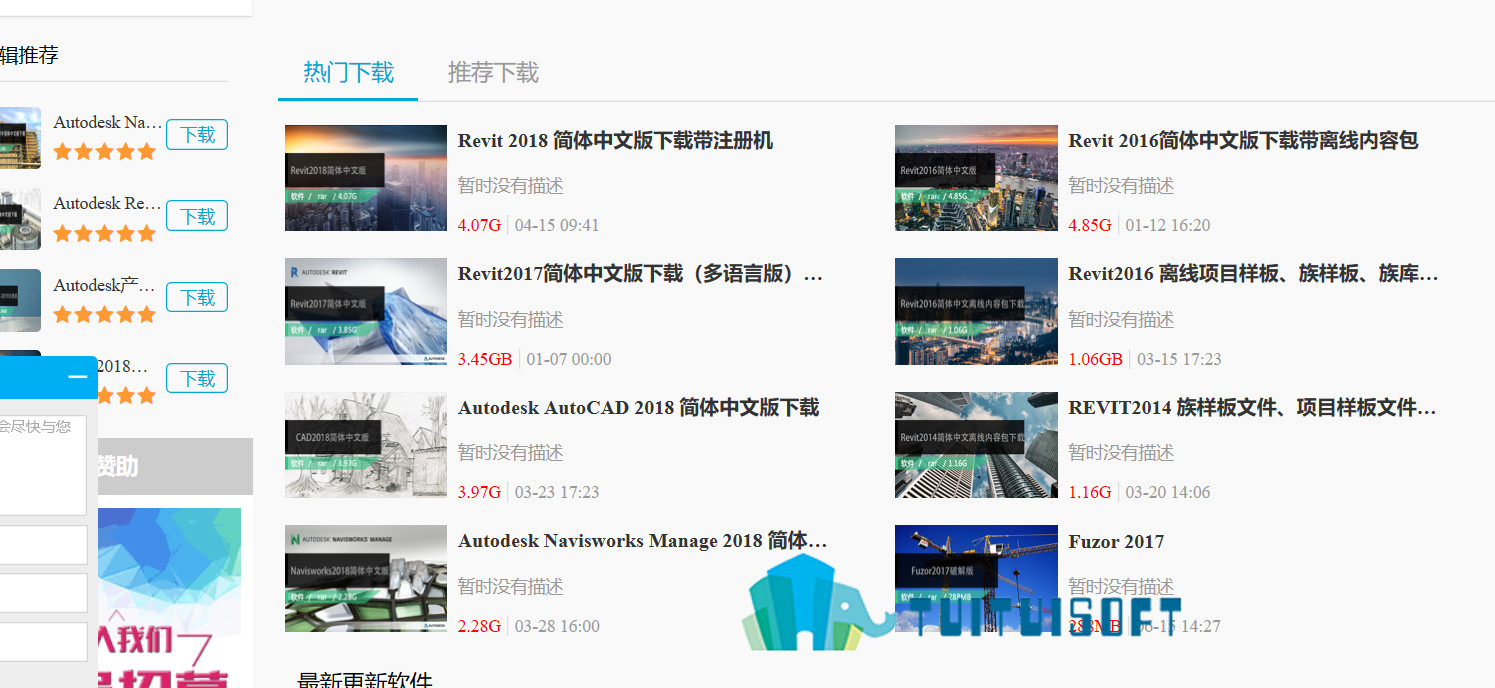Click 下载 button next to Autodesk Re…

click(x=197, y=216)
